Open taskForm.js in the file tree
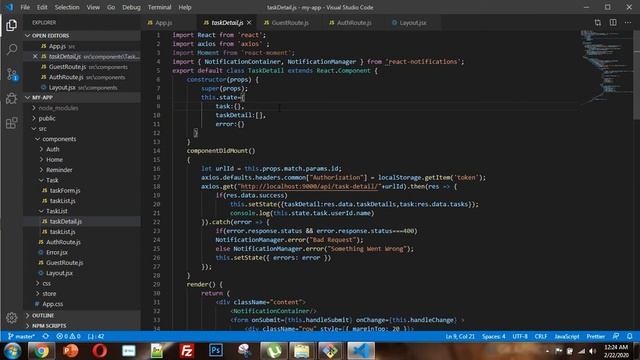Viewport: 640px width, 360px height. pos(64,191)
